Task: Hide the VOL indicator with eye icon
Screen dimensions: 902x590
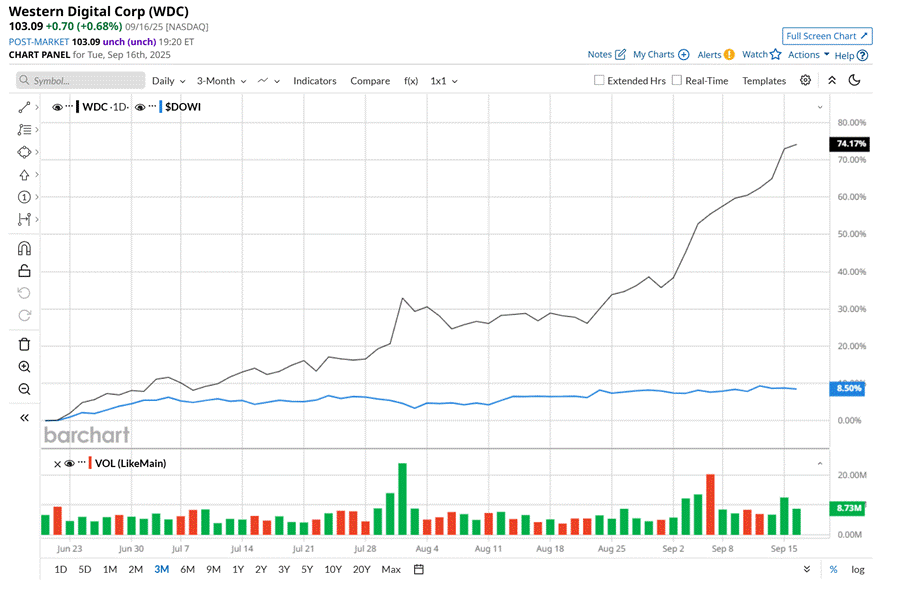Action: coord(70,463)
